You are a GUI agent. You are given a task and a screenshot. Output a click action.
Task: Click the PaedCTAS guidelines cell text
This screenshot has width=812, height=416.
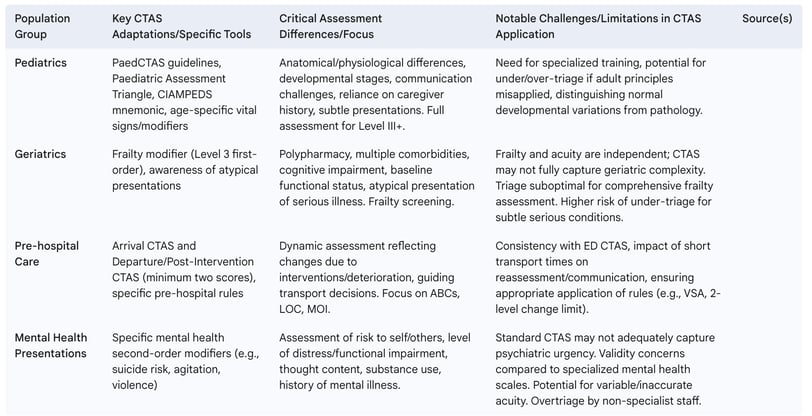[x=184, y=94]
